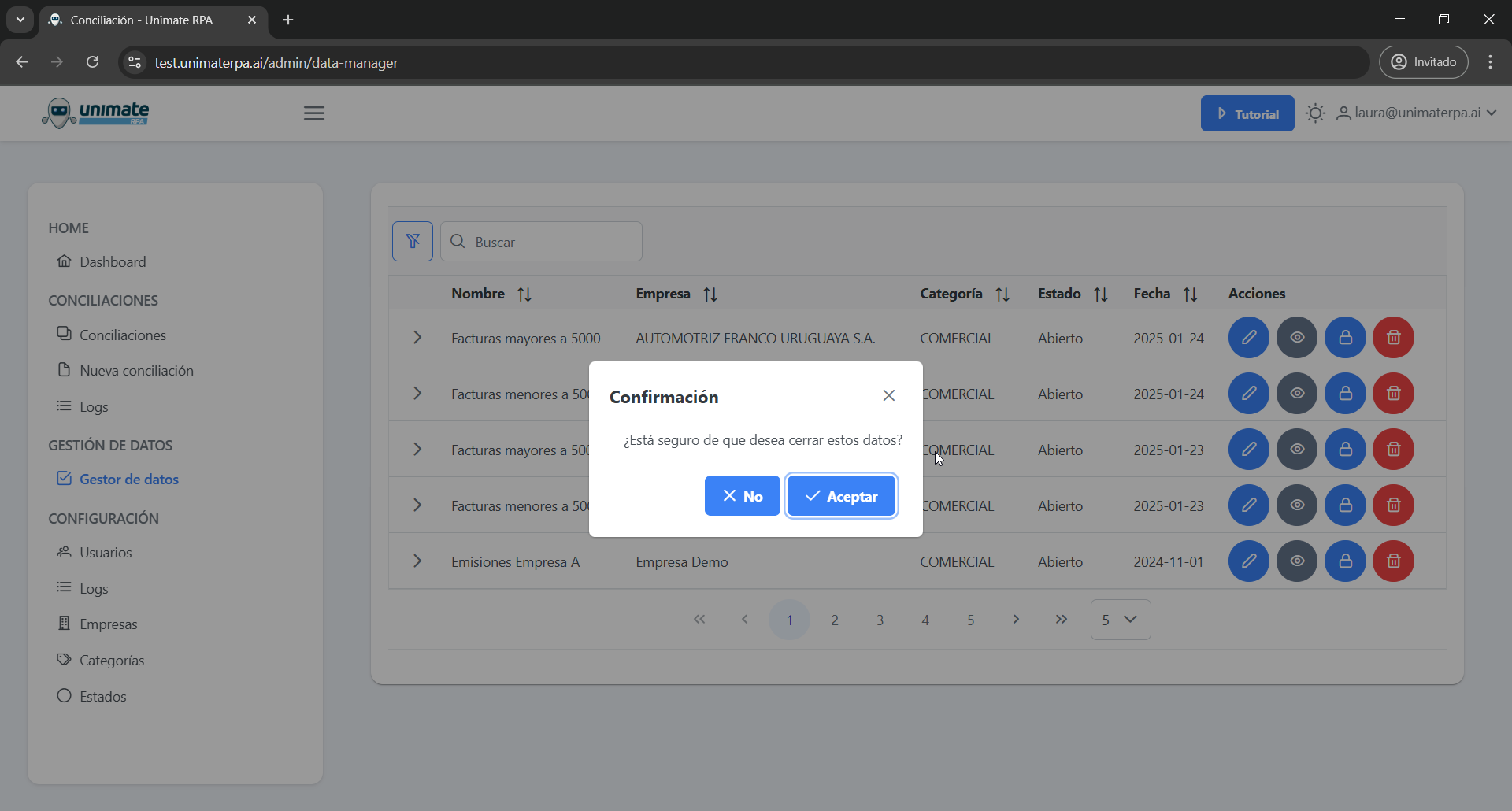Go to page 5 of the table
The height and width of the screenshot is (811, 1512).
(x=970, y=620)
